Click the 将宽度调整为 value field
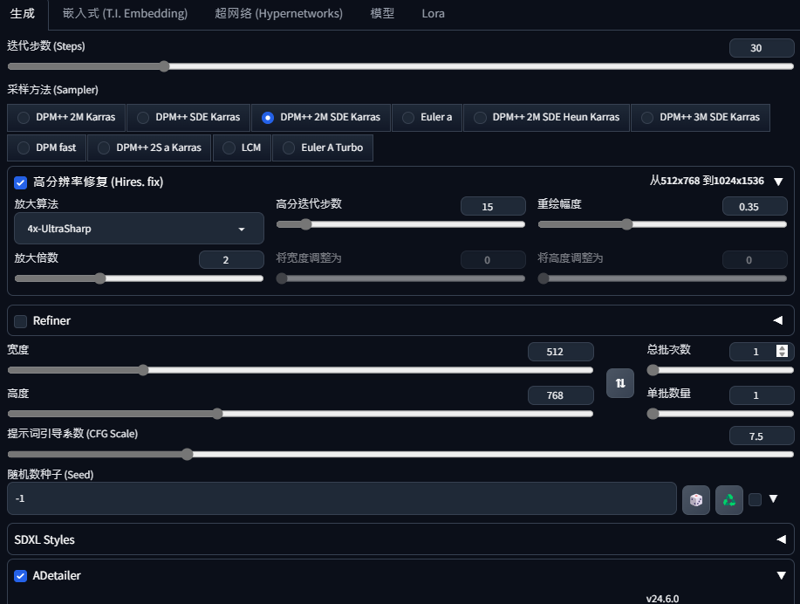The image size is (800, 604). [x=493, y=260]
